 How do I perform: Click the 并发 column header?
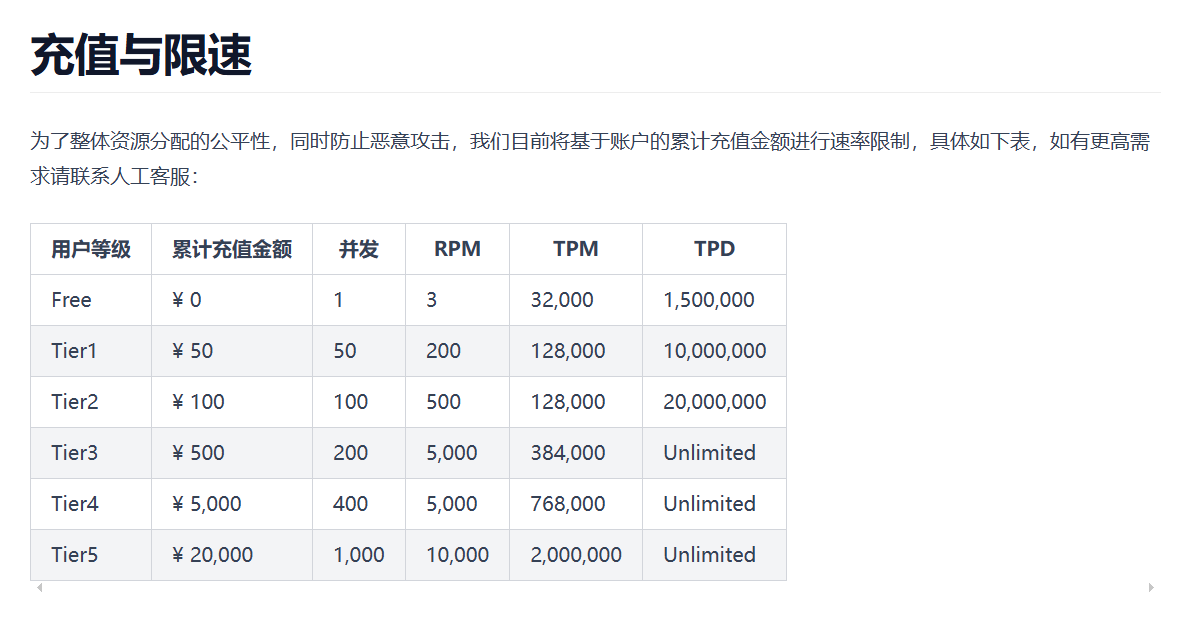click(359, 249)
